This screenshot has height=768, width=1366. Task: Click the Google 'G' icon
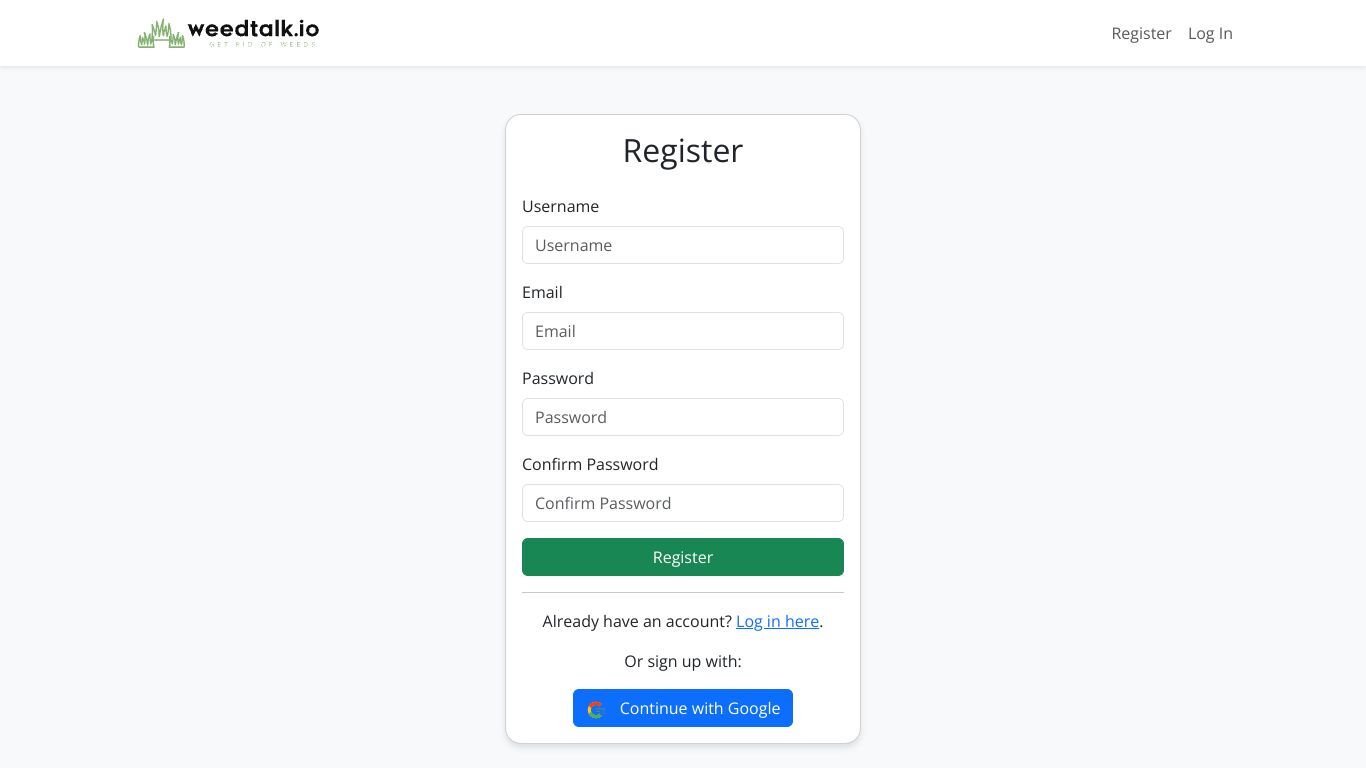pyautogui.click(x=596, y=709)
